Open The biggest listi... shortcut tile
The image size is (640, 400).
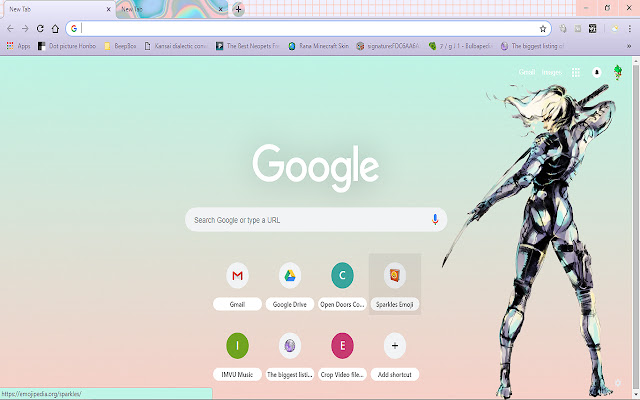tap(290, 356)
